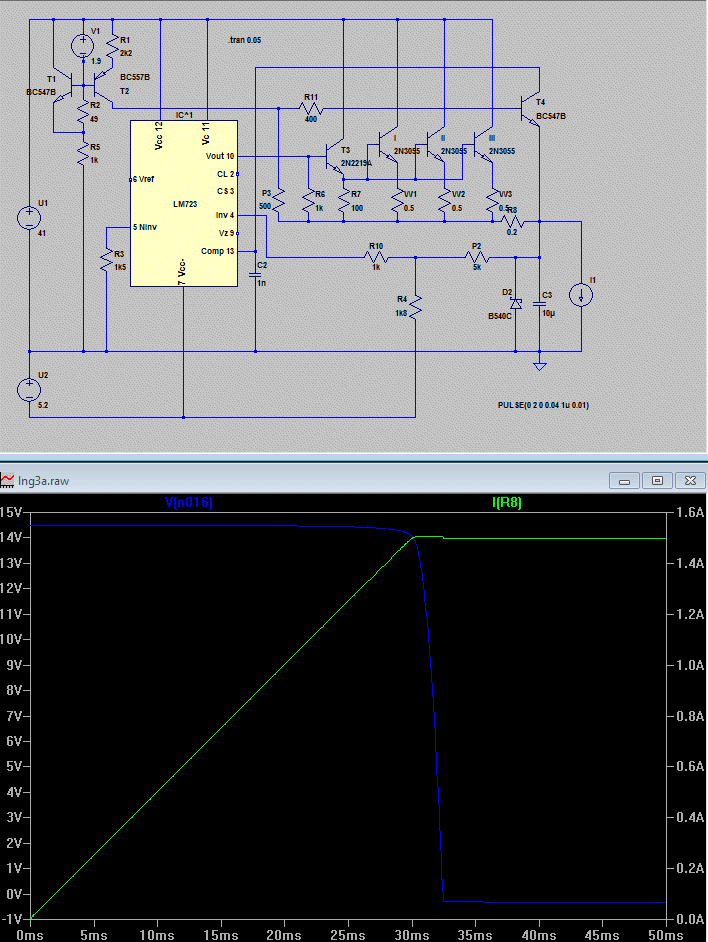
Task: Click the V(n016) trace label
Action: [x=189, y=502]
